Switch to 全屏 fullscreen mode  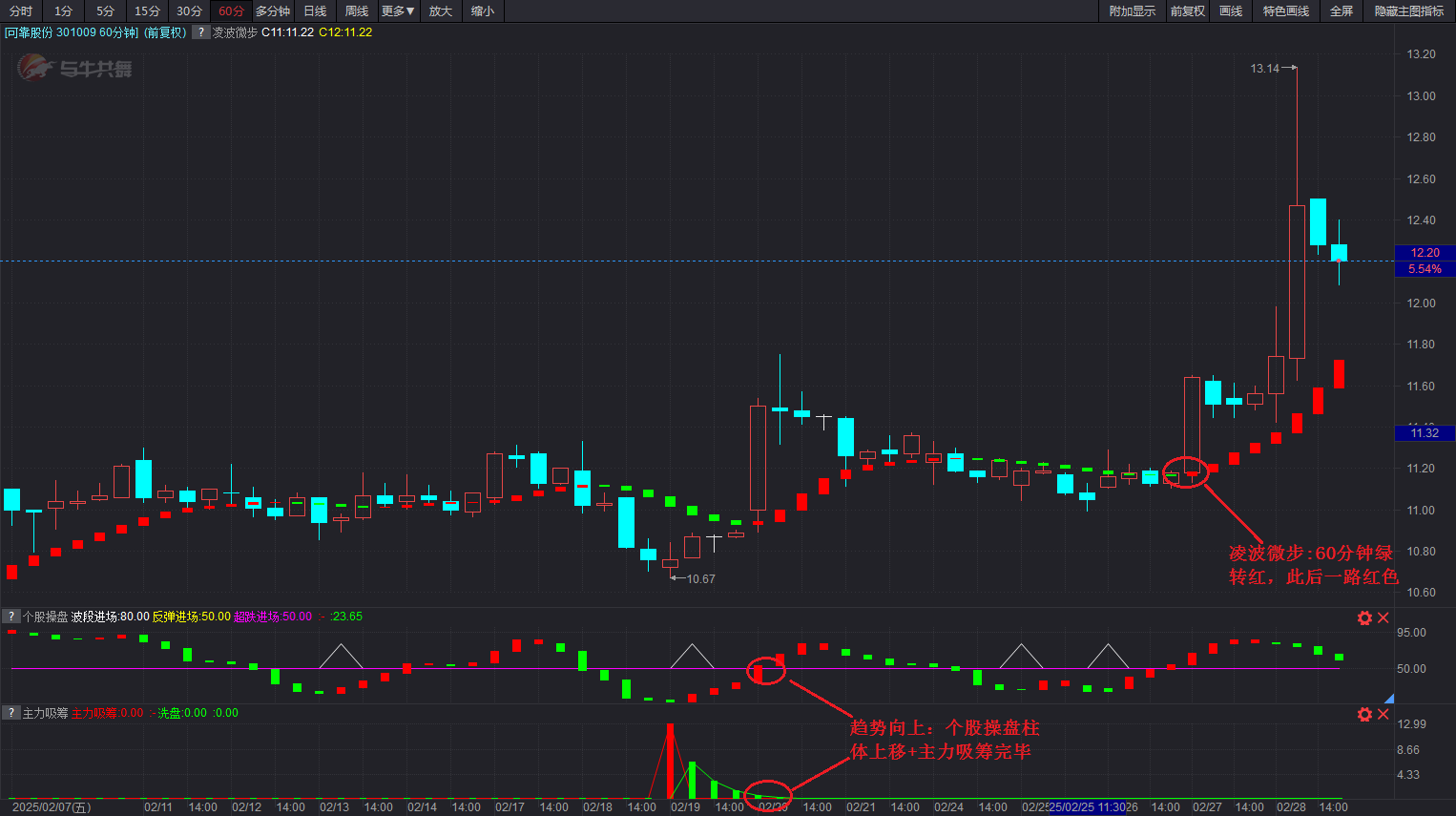point(1342,10)
